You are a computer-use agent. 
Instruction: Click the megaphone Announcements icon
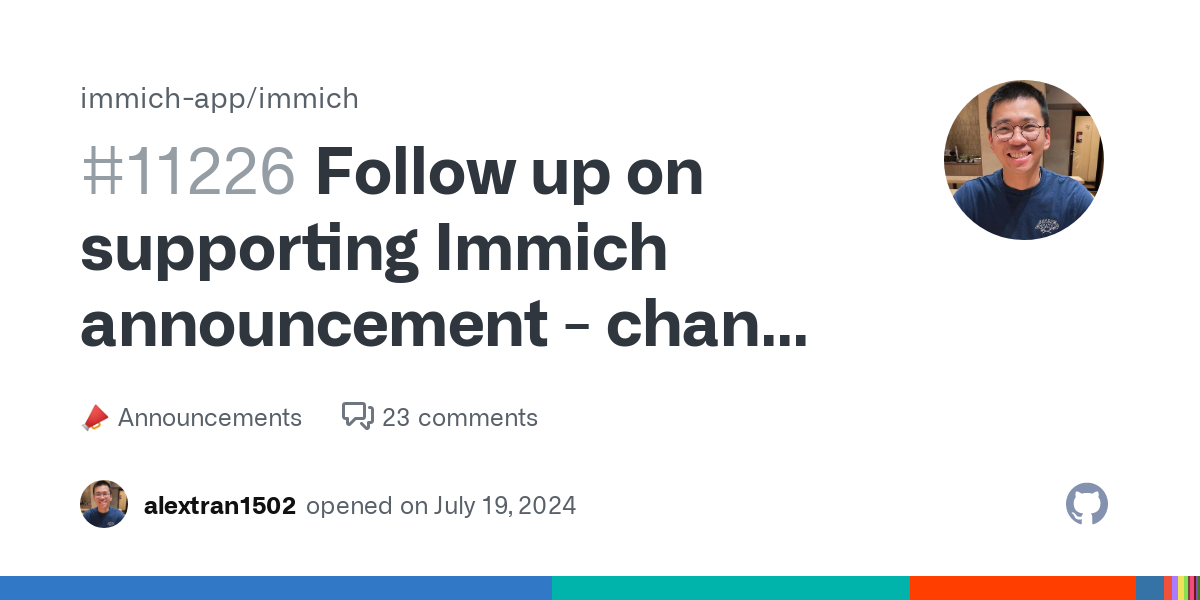point(94,418)
